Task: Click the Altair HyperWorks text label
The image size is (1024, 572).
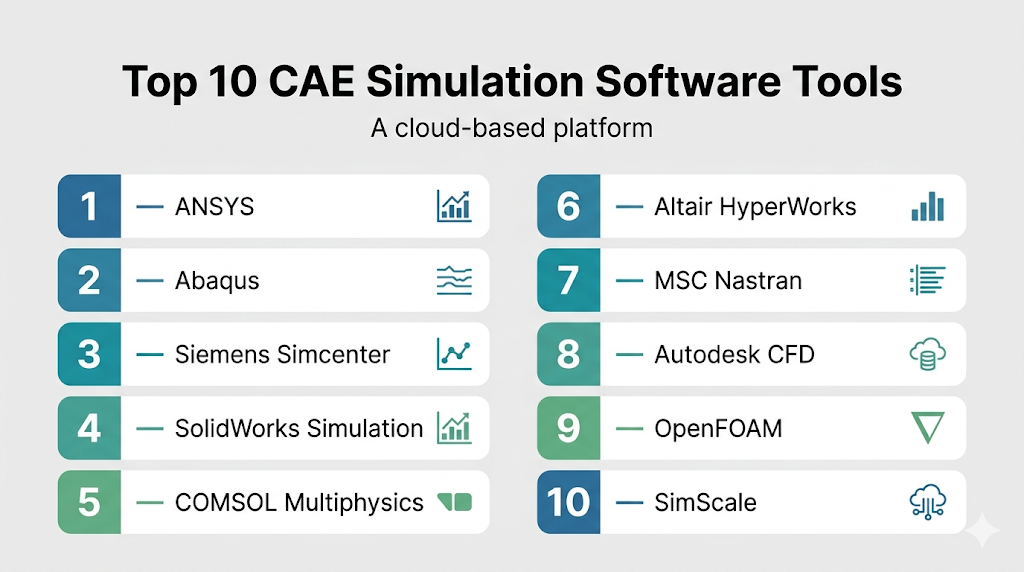Action: point(755,207)
